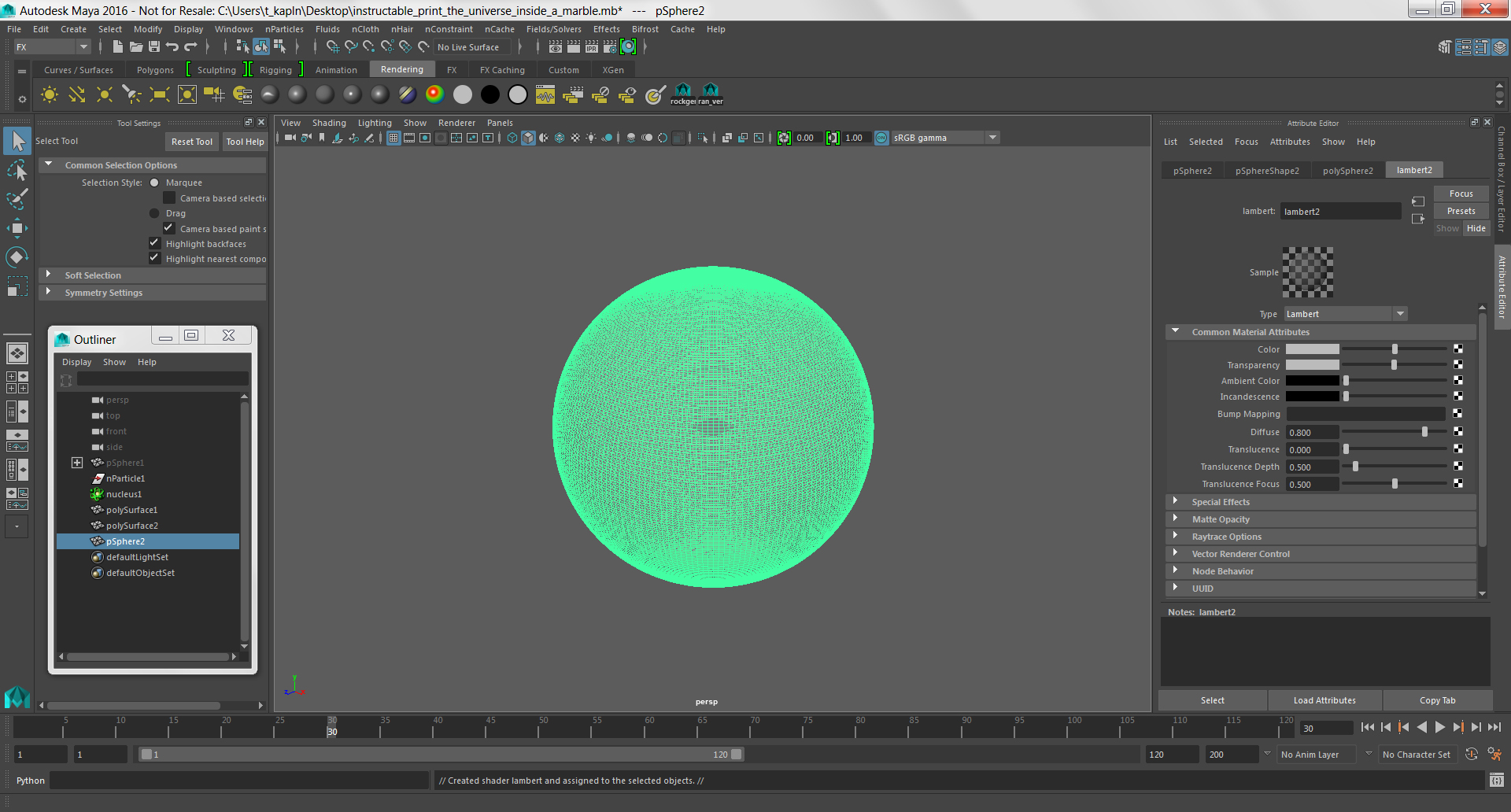
Task: Click the Presets button in Attribute Editor
Action: [1461, 211]
